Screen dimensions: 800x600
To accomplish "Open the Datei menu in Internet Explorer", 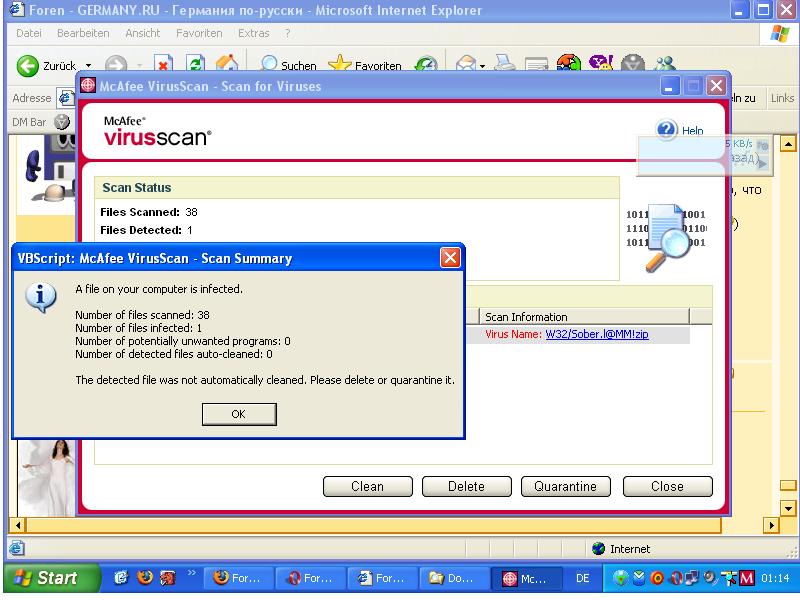I will pos(29,33).
